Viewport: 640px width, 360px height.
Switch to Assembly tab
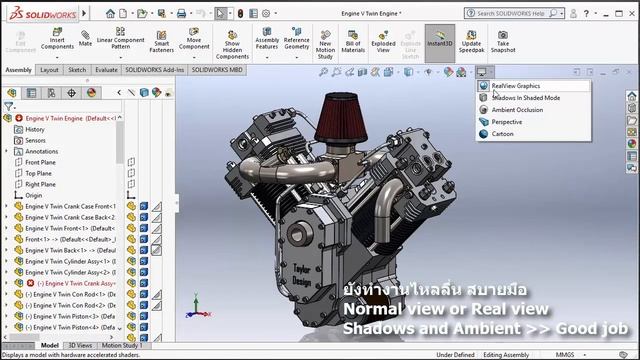pos(18,70)
